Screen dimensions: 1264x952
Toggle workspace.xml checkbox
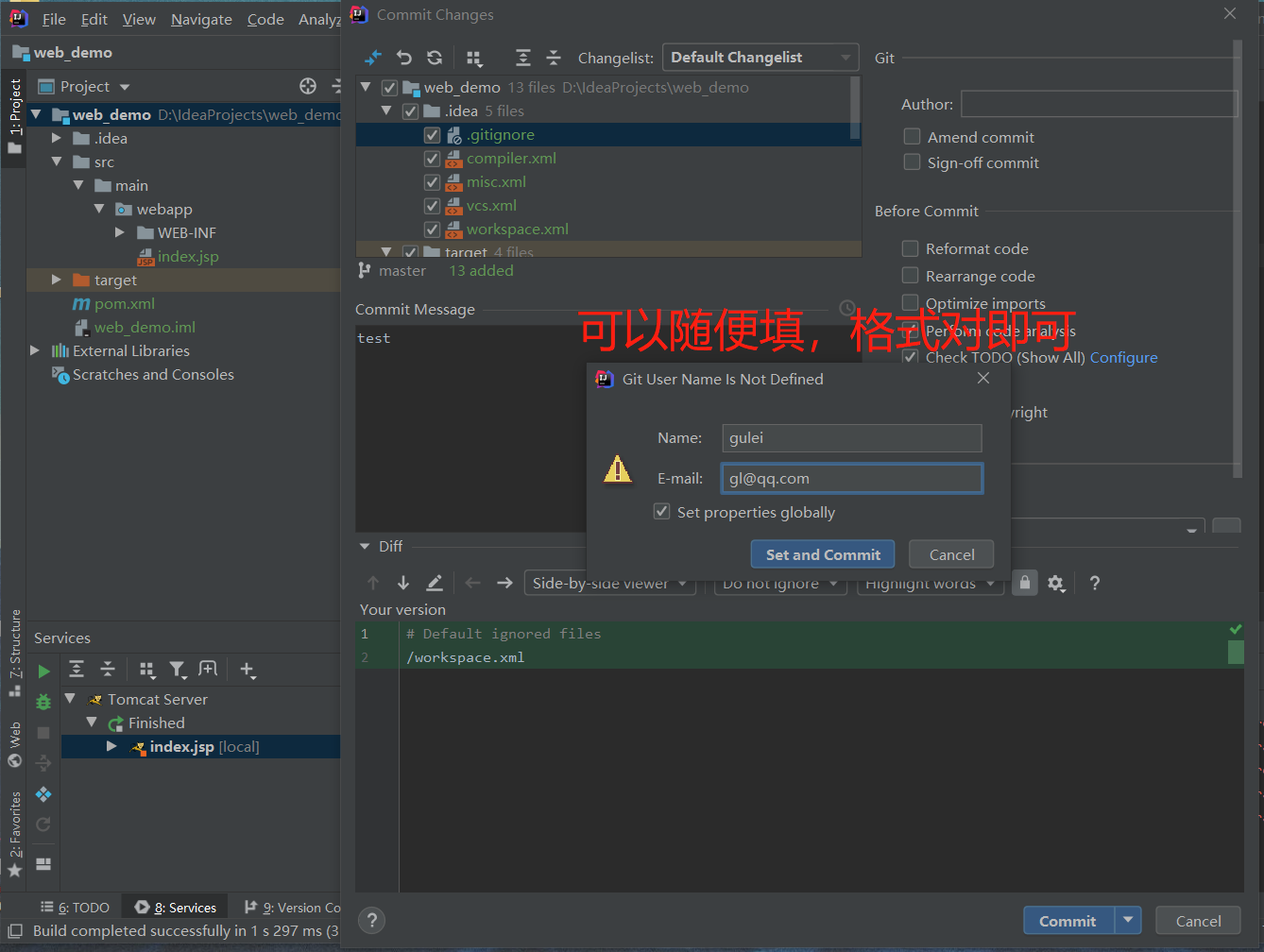[432, 229]
